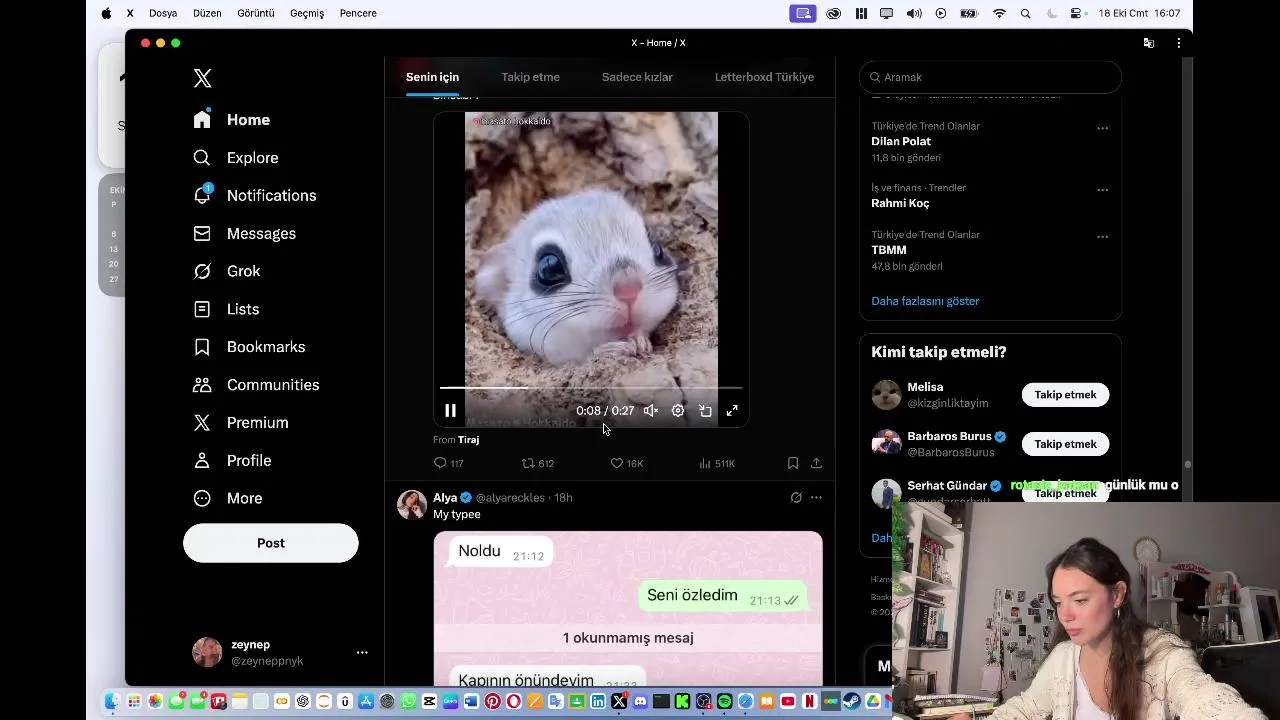Open Grok from the sidebar
Viewport: 1280px width, 720px height.
(227, 272)
